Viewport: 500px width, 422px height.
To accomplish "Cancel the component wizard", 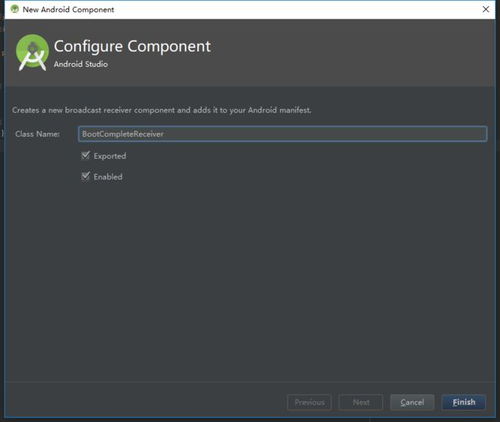I will 412,402.
